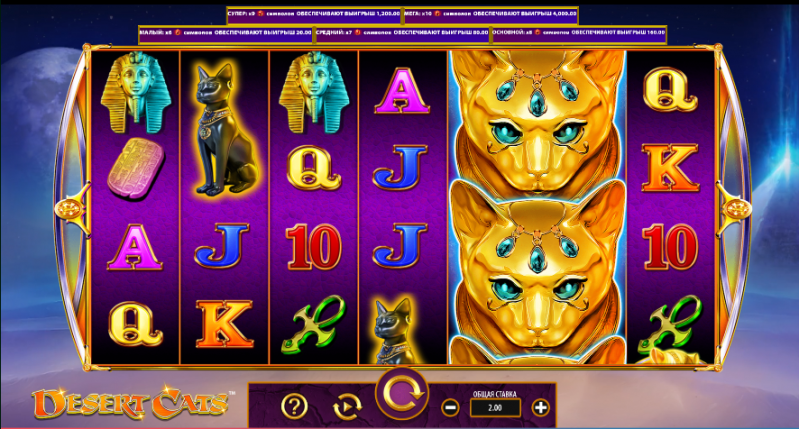The width and height of the screenshot is (799, 429).
Task: Click the МЕГА jackpot banner
Action: (x=491, y=14)
